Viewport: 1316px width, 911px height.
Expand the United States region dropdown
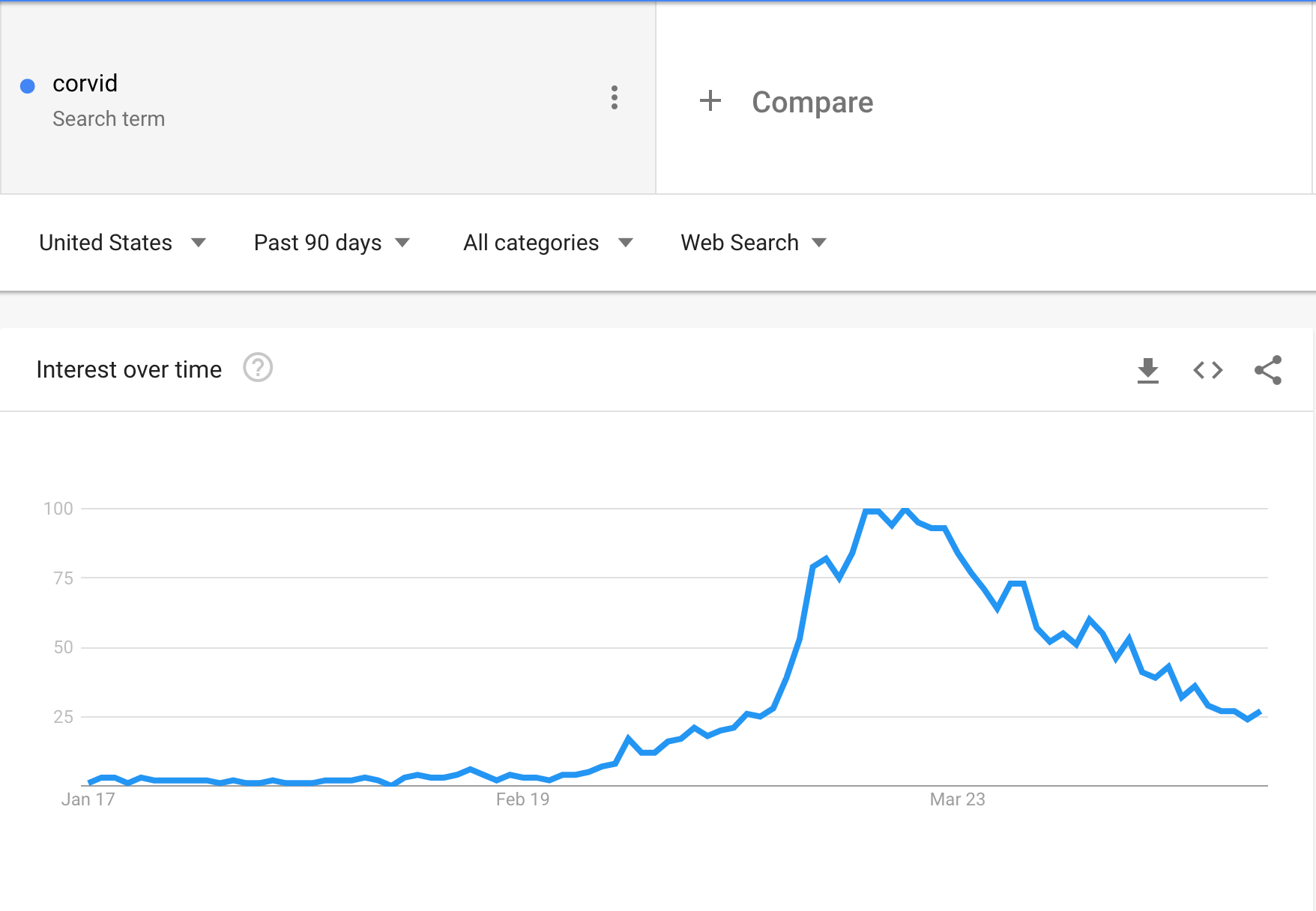point(122,243)
